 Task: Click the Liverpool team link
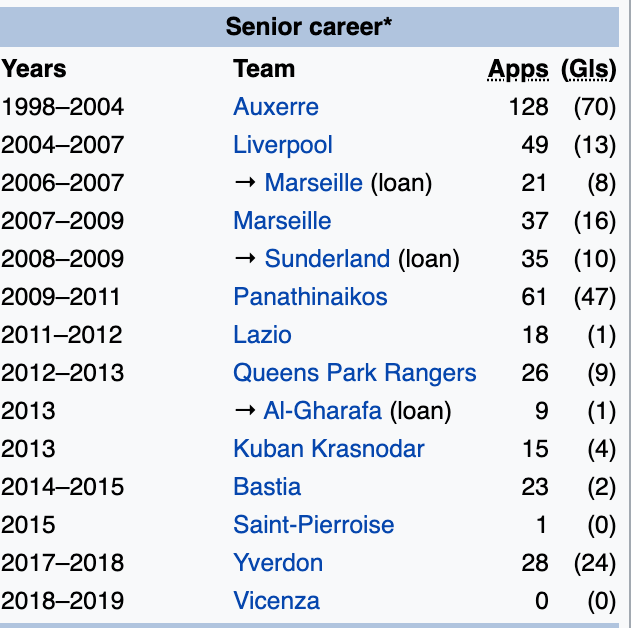[283, 145]
